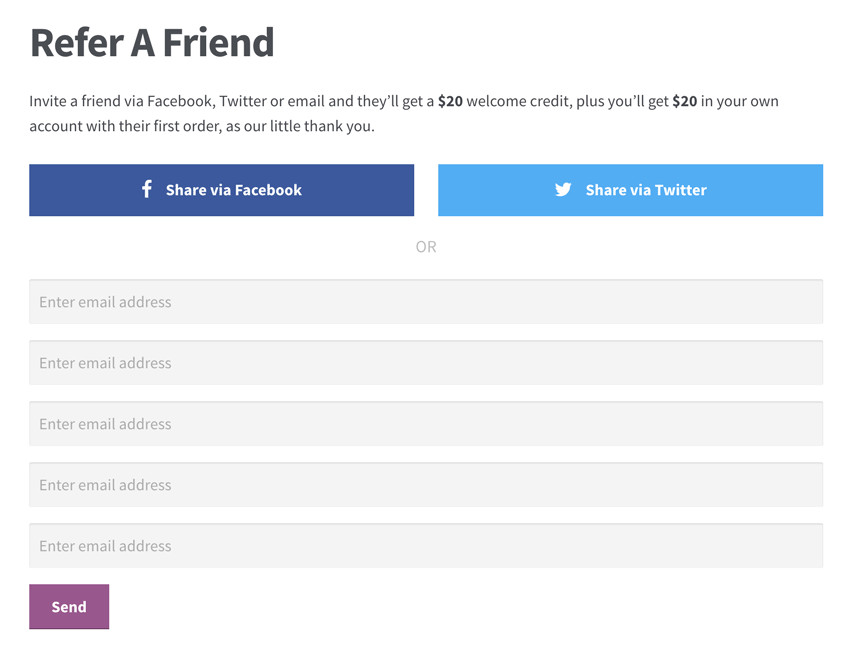Click the word "Facebook" in the description
This screenshot has width=851, height=660.
click(179, 101)
